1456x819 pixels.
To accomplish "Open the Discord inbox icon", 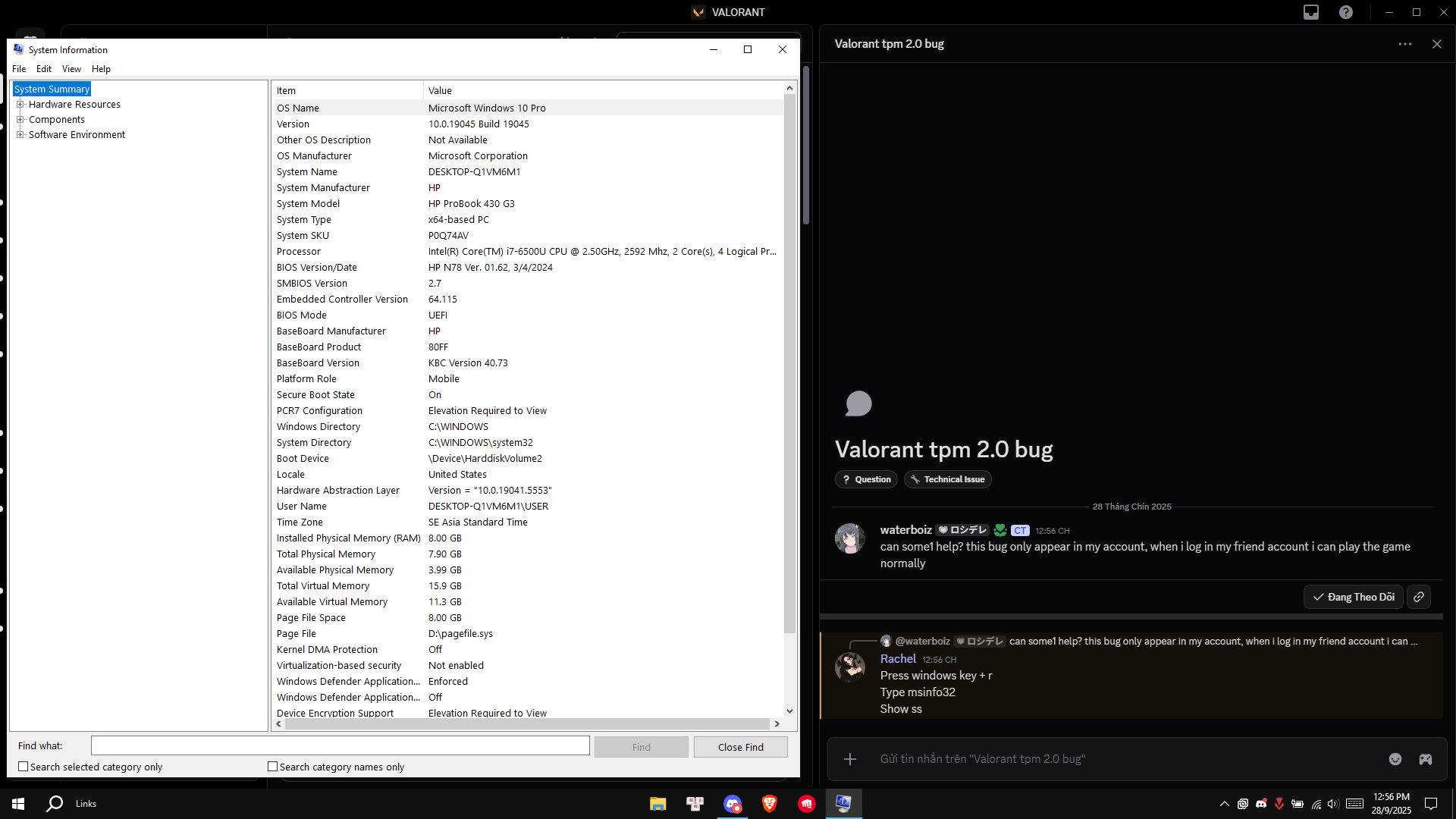I will tap(1311, 12).
